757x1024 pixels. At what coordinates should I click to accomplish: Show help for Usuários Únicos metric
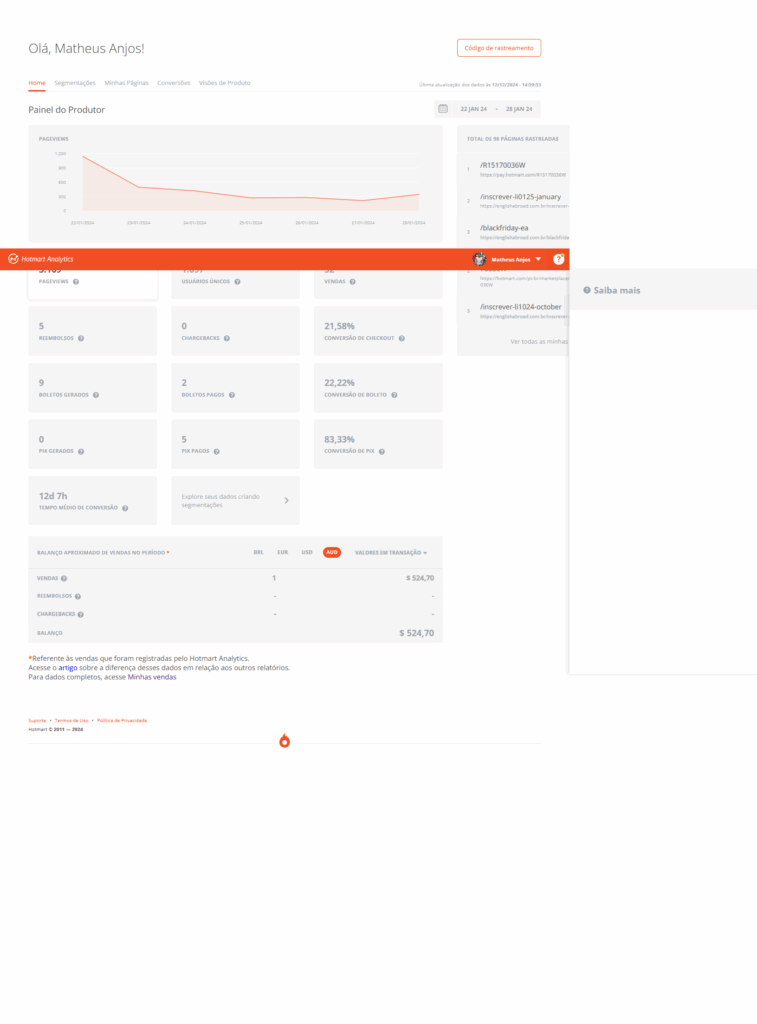(x=237, y=282)
